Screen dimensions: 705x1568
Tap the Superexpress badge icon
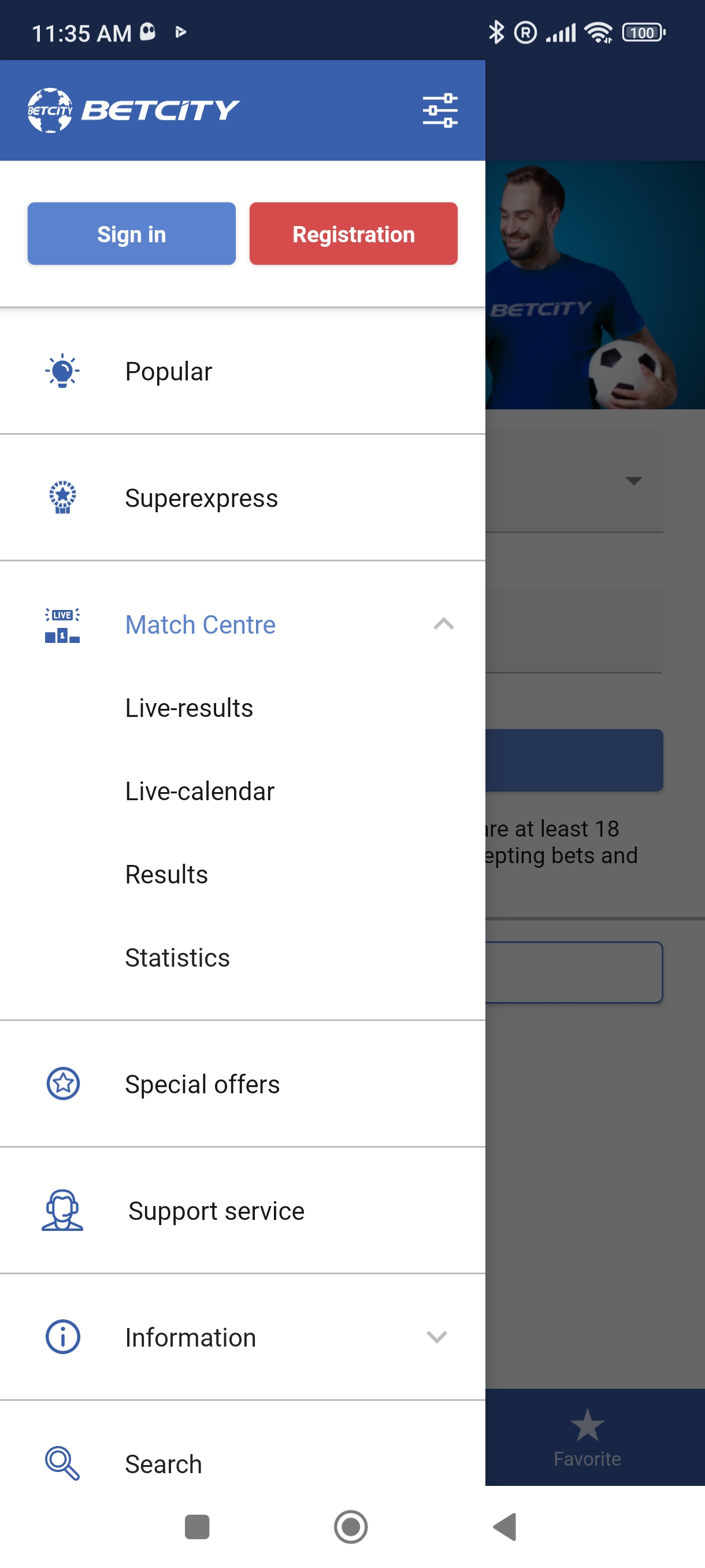(62, 497)
